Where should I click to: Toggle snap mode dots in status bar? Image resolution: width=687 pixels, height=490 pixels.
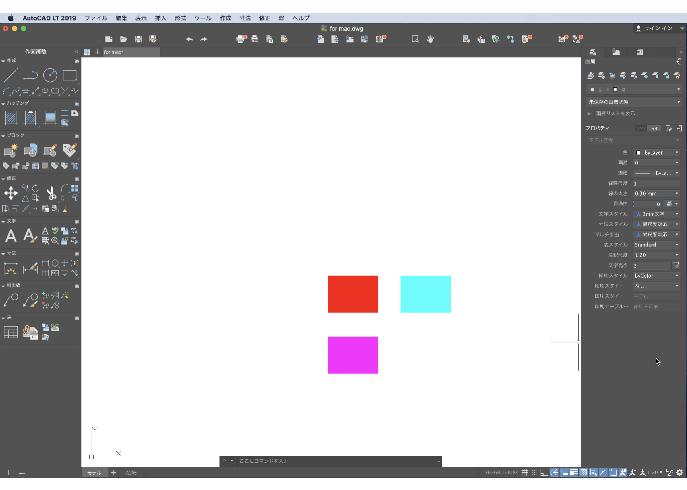click(534, 472)
